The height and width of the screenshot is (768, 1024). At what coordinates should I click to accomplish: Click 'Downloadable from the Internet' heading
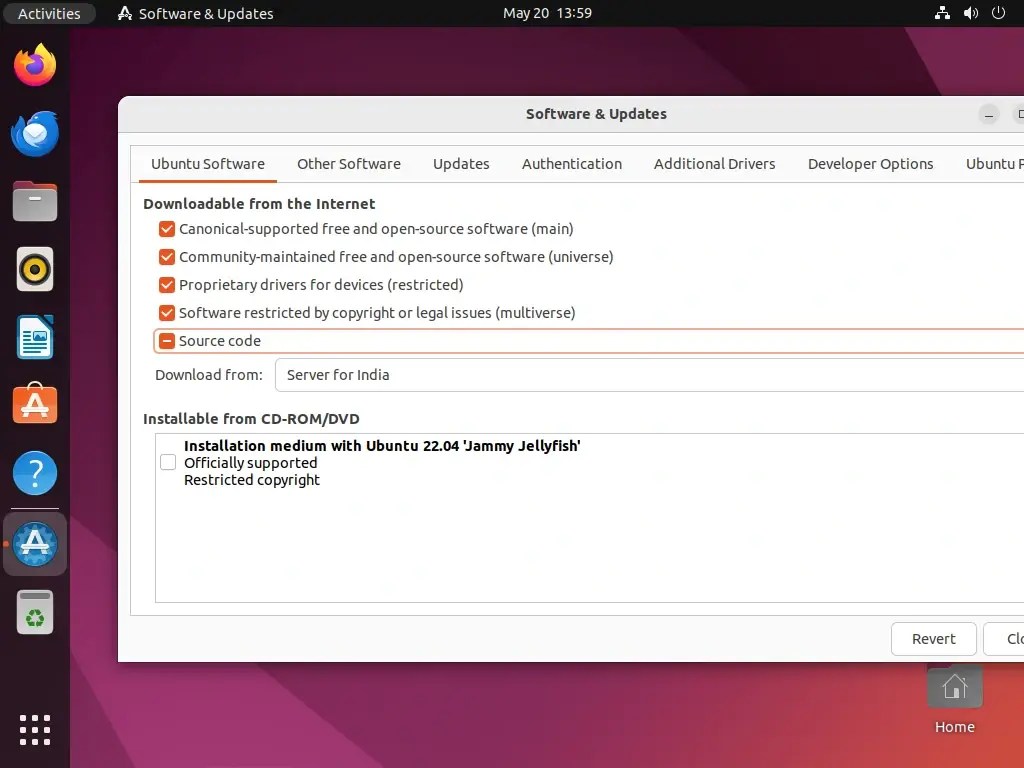(x=259, y=204)
